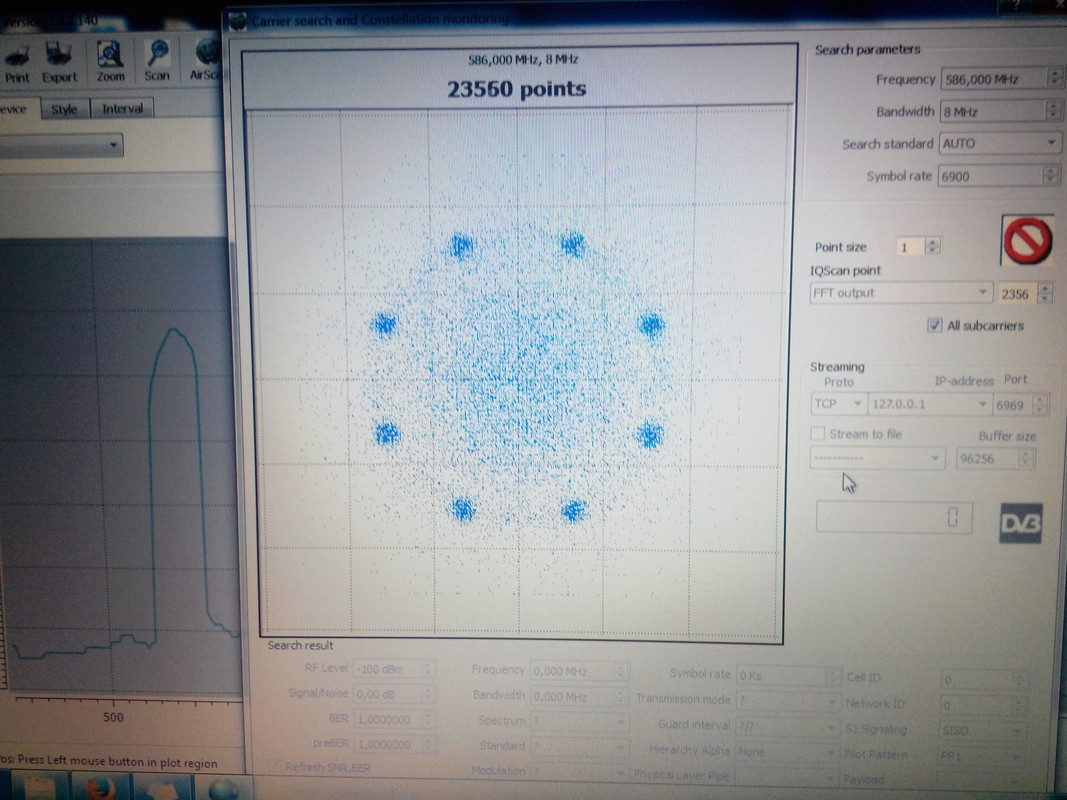Screen dimensions: 1067x800
Task: Click the BER 1,0000000 field
Action: point(389,720)
